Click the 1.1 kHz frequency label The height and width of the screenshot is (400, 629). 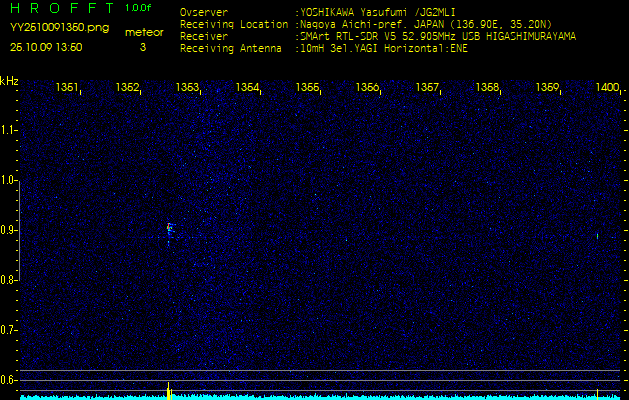click(x=8, y=130)
